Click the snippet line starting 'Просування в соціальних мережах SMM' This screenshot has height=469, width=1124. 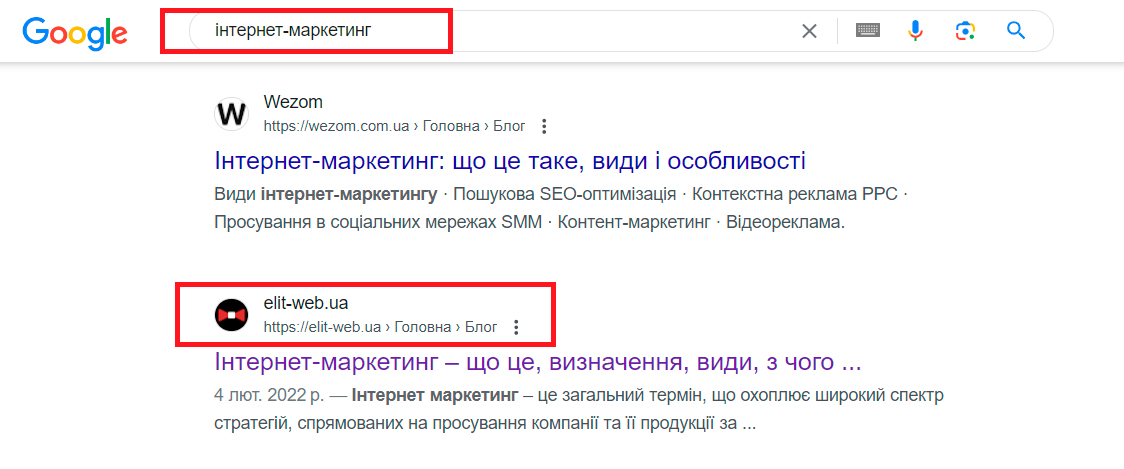pyautogui.click(x=530, y=222)
